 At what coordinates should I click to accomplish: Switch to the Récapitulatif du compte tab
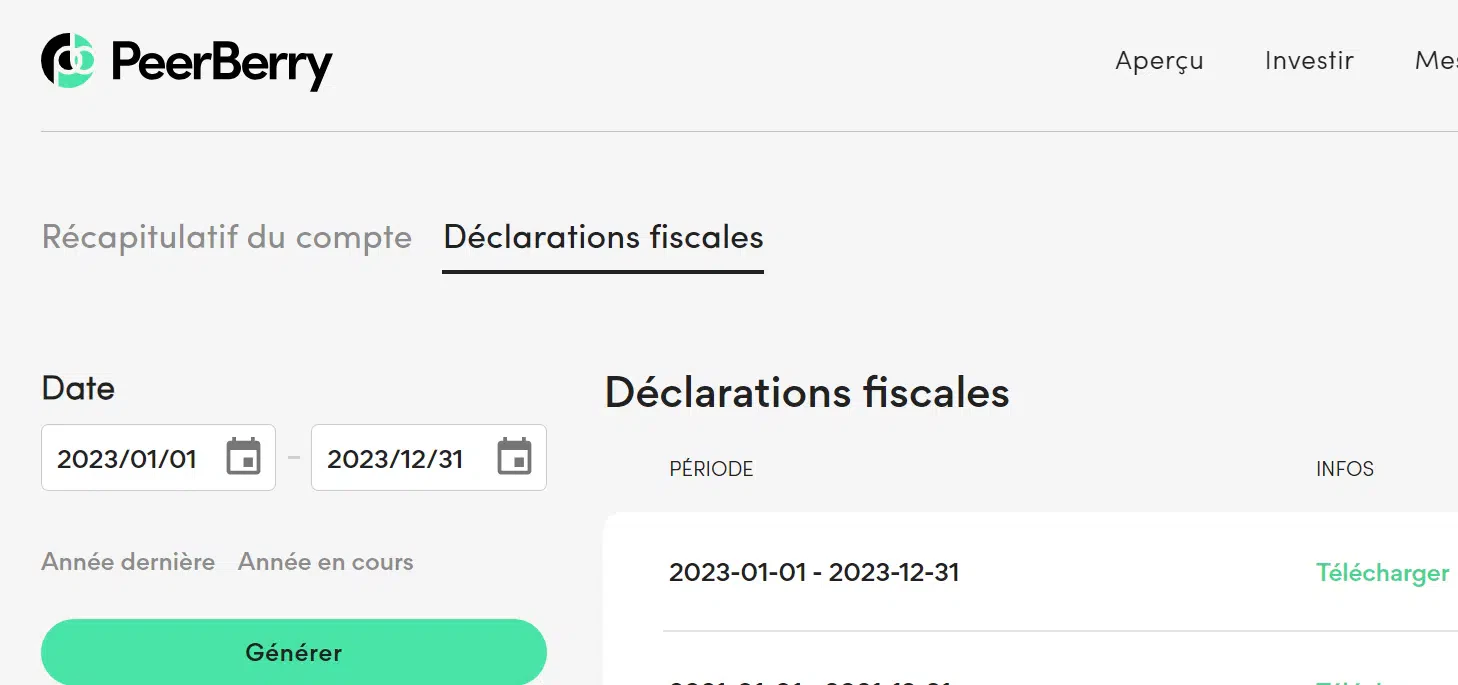pos(226,238)
